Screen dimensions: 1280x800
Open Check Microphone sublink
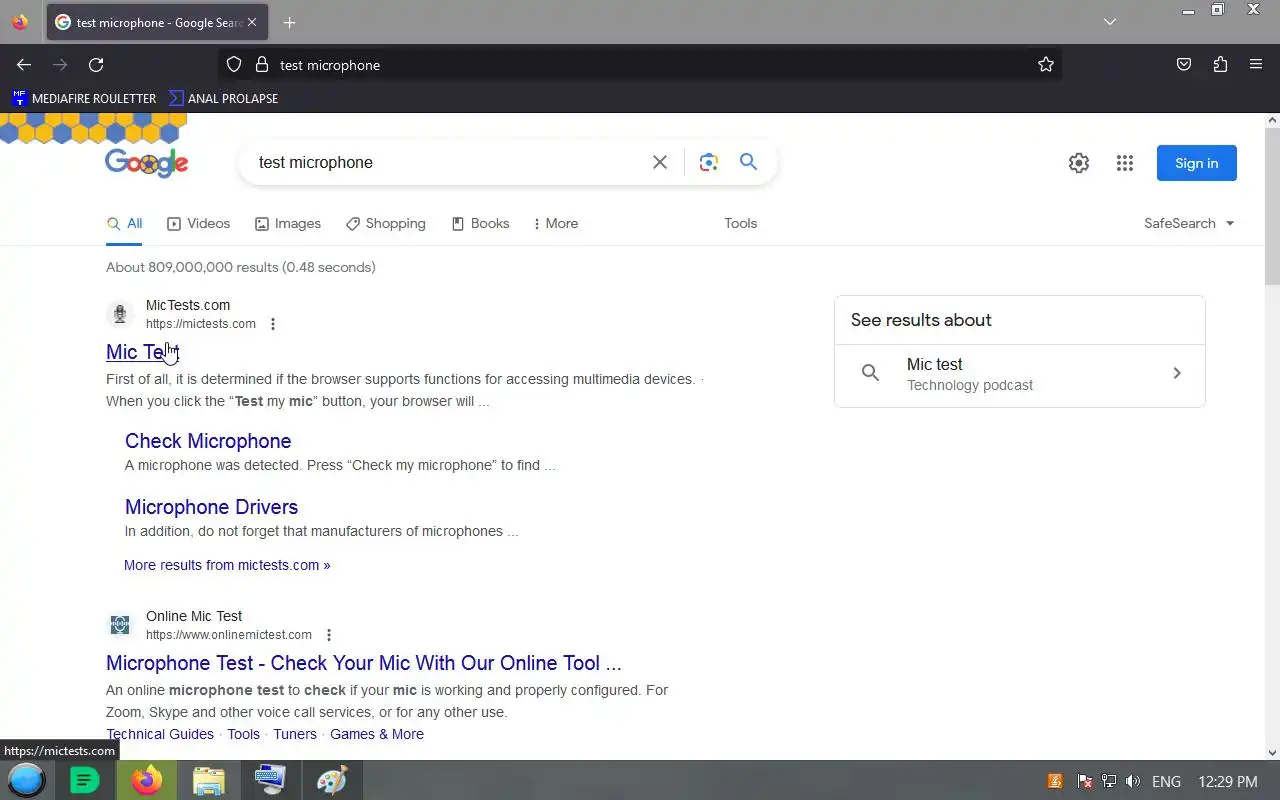coord(208,441)
